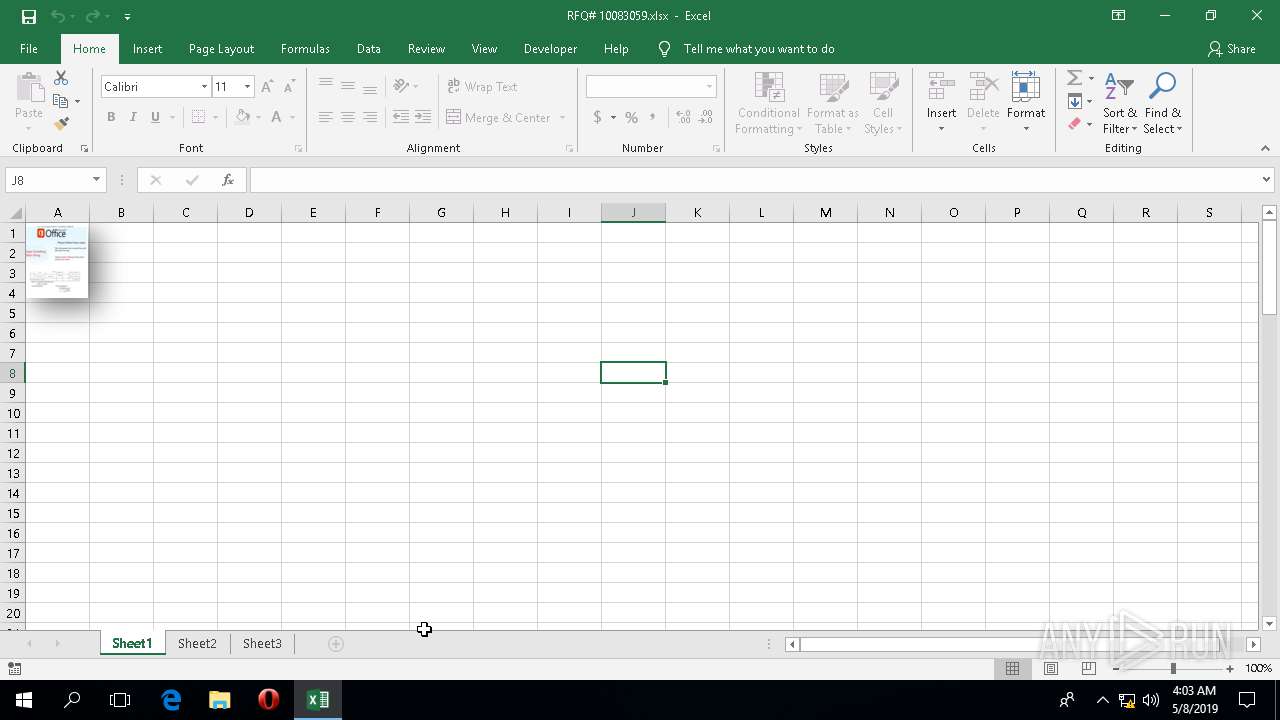This screenshot has height=720, width=1280.
Task: Toggle Align Right
Action: pyautogui.click(x=370, y=117)
